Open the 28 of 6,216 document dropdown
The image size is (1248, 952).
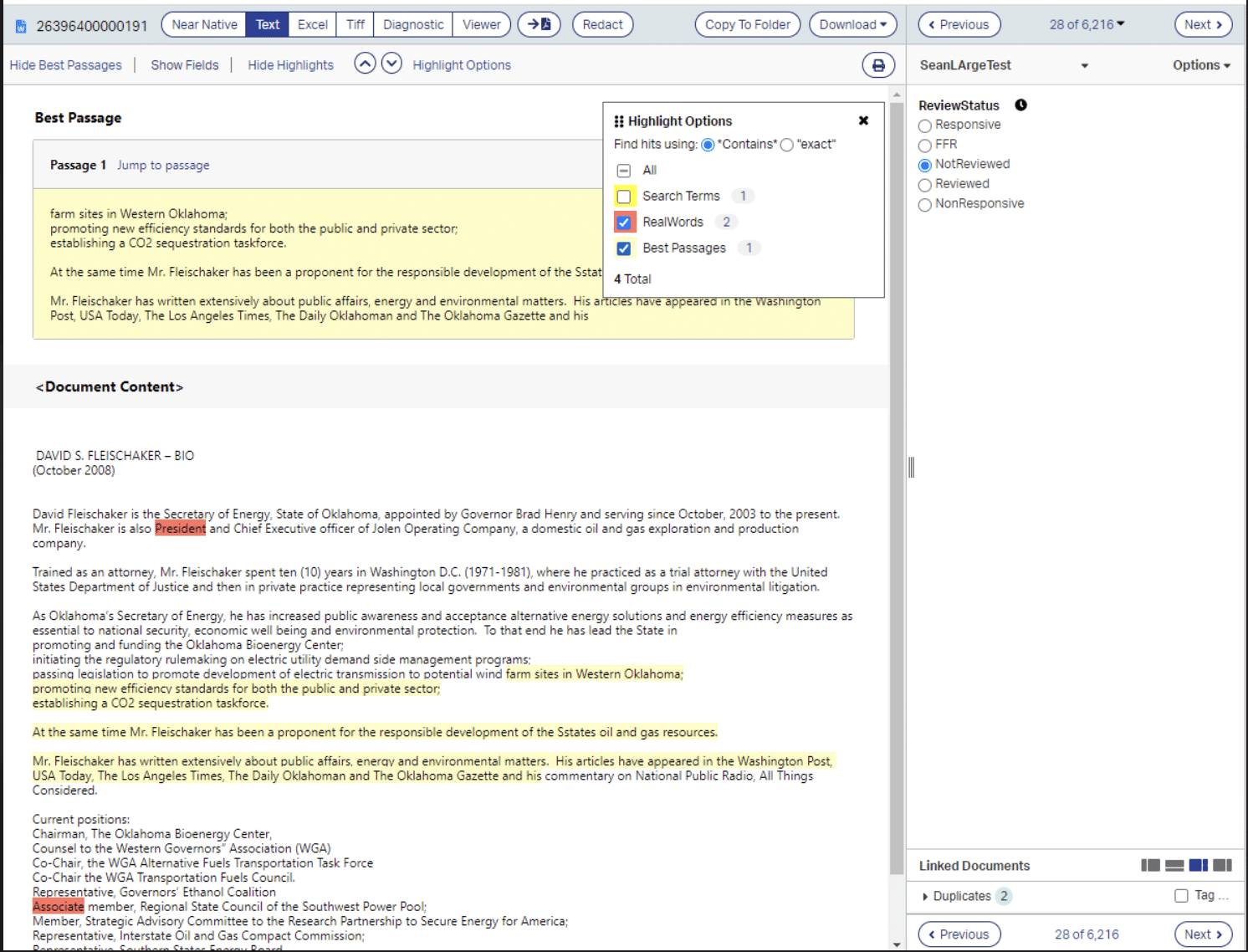coord(1087,24)
